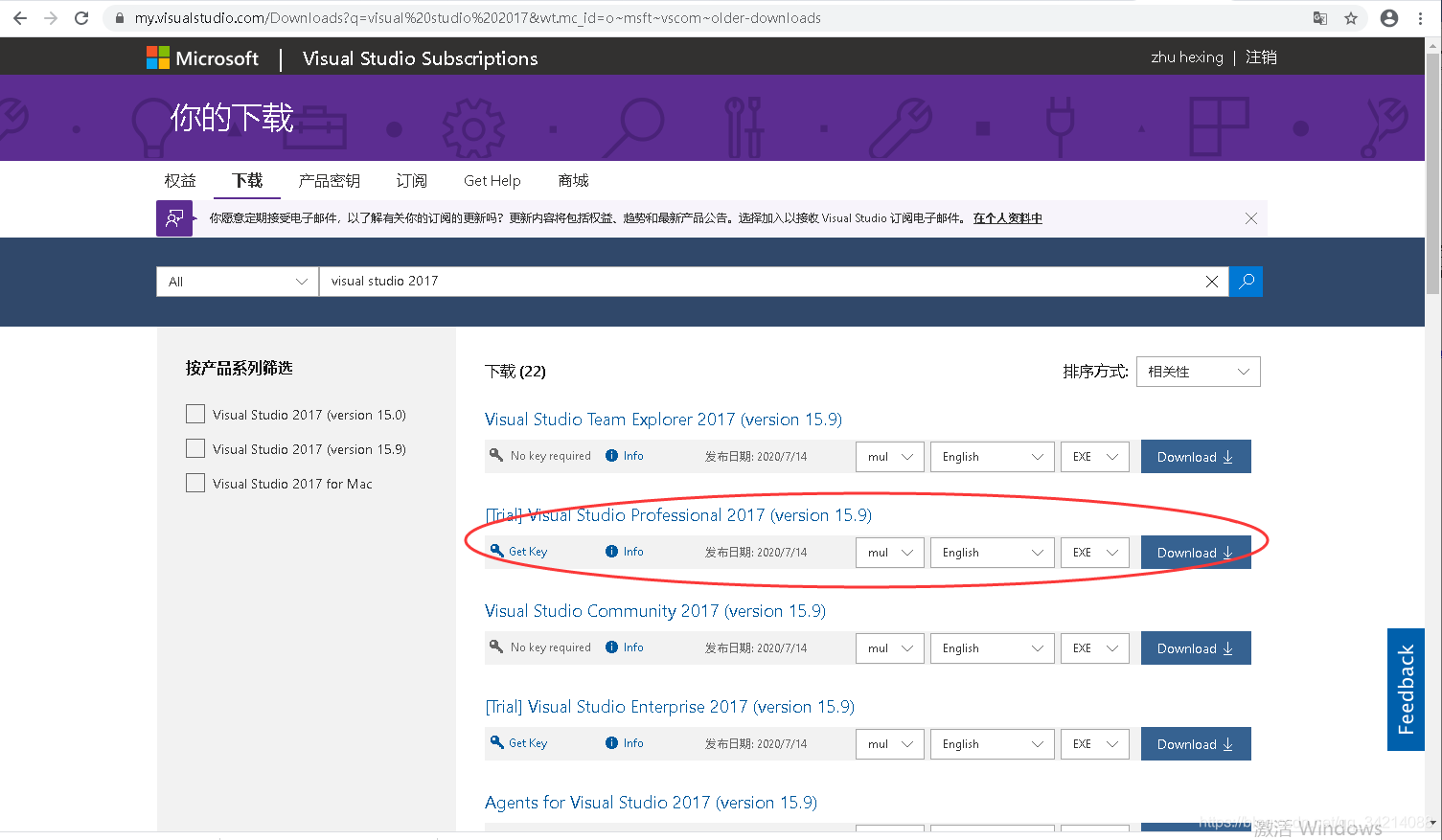
Task: Open English dropdown for Community 2017
Action: pyautogui.click(x=993, y=648)
